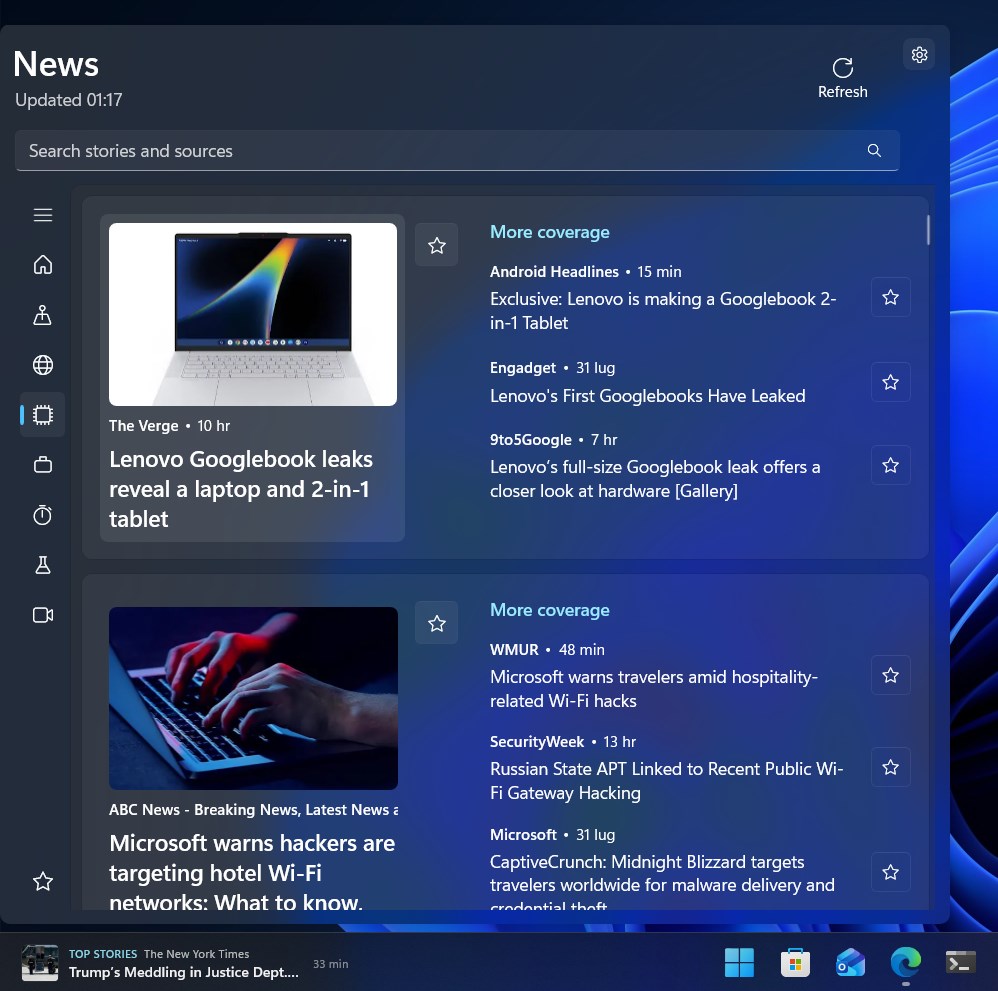Image resolution: width=998 pixels, height=991 pixels.
Task: Open the Science flask icon
Action: (43, 565)
